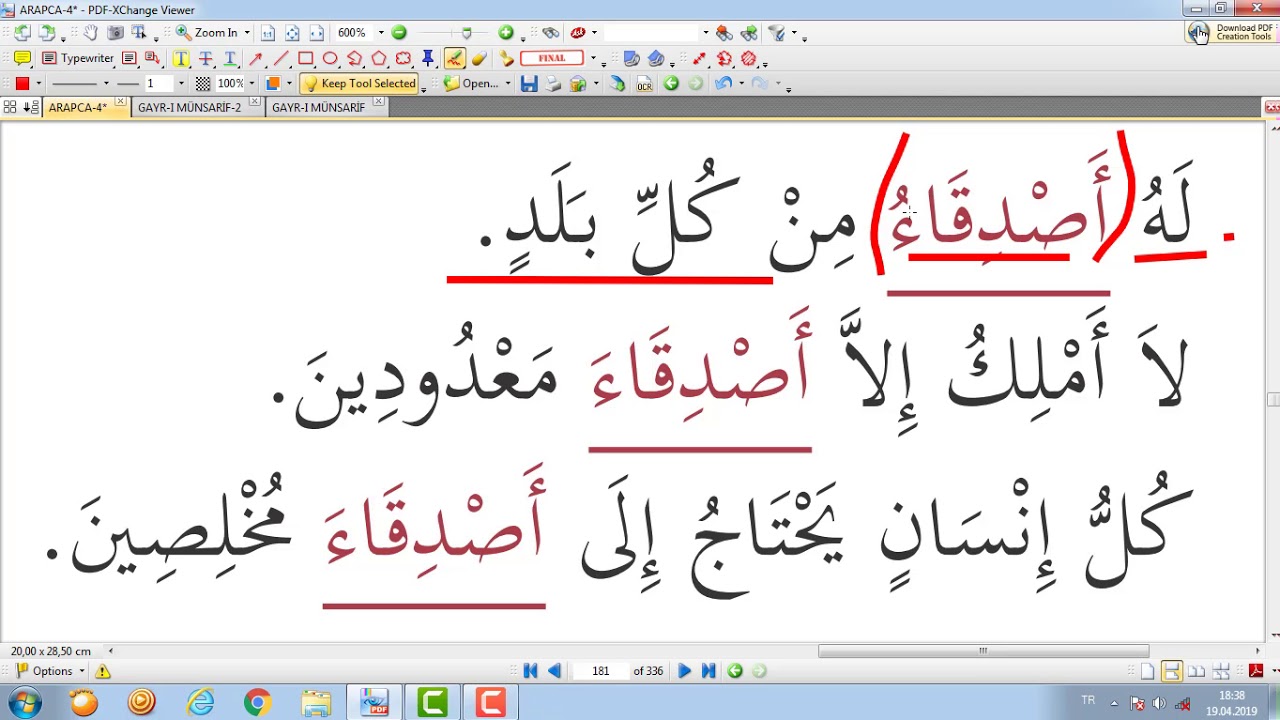Select the Distance measuring tool
The height and width of the screenshot is (720, 1280).
tap(699, 58)
